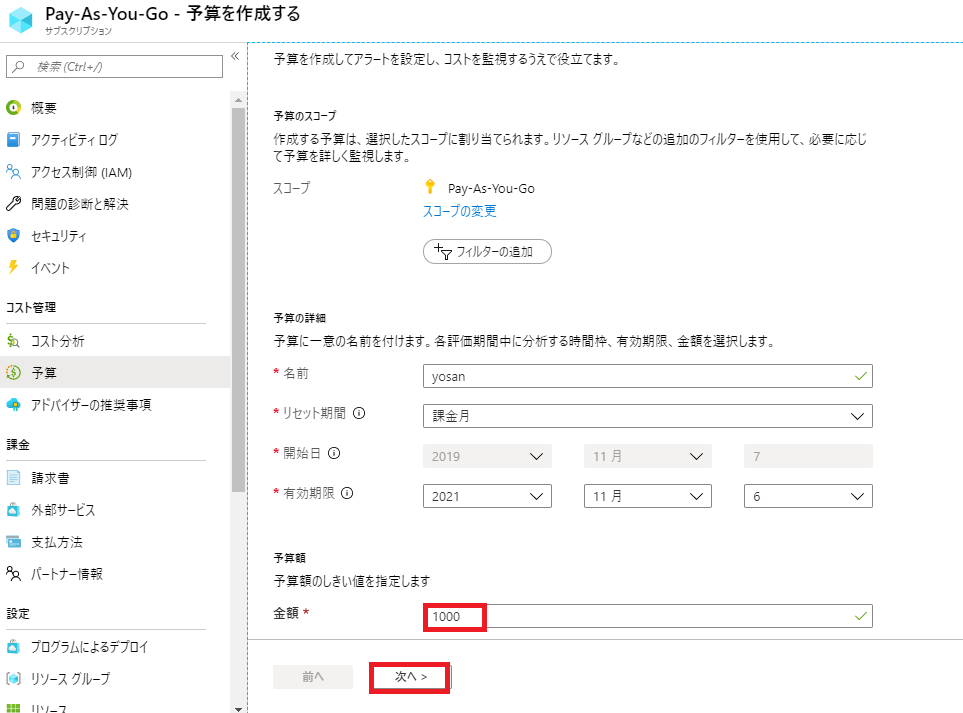This screenshot has height=713, width=963.
Task: Click the 次へ > button
Action: tap(411, 677)
